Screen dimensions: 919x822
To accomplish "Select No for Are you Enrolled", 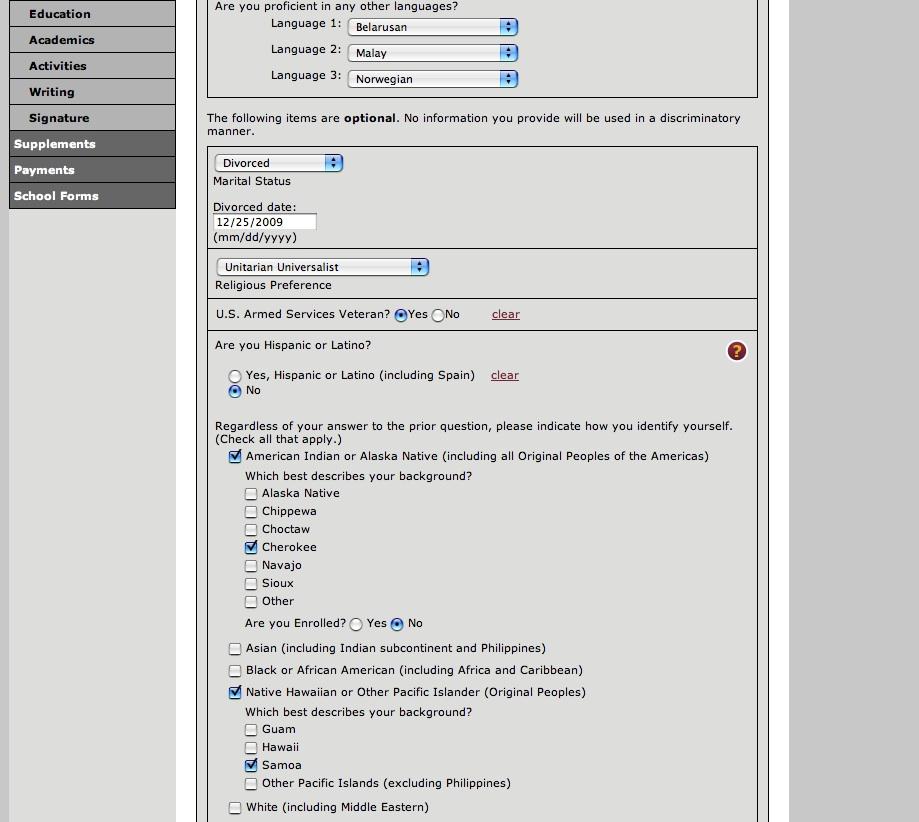I will pyautogui.click(x=397, y=624).
